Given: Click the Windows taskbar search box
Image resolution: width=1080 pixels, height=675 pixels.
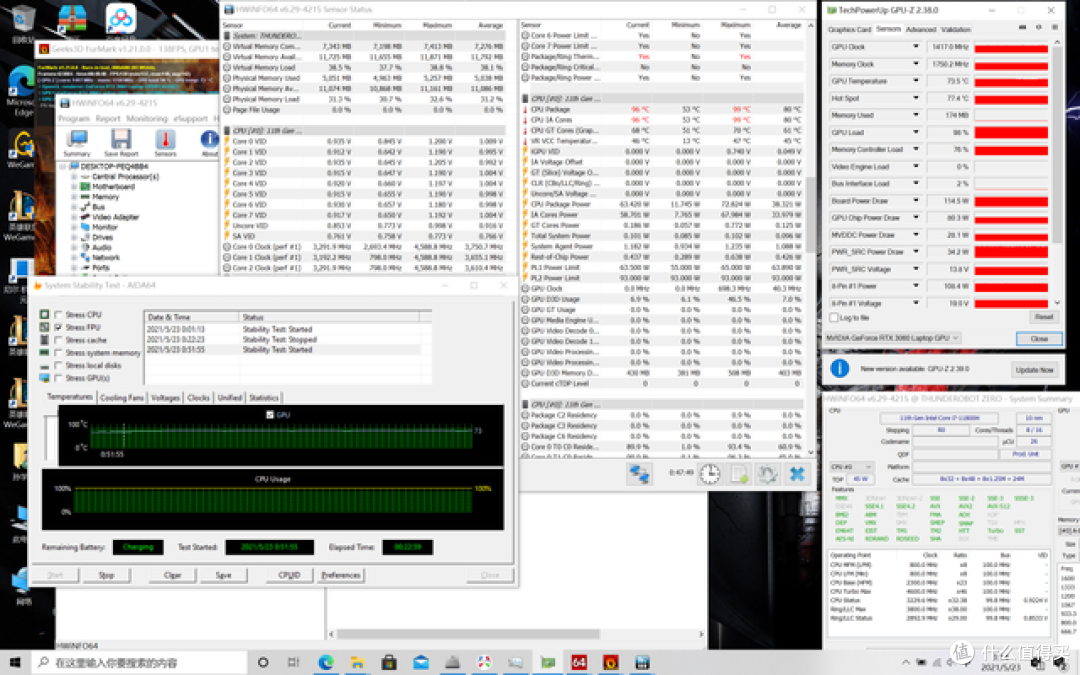Looking at the screenshot, I should (x=139, y=663).
